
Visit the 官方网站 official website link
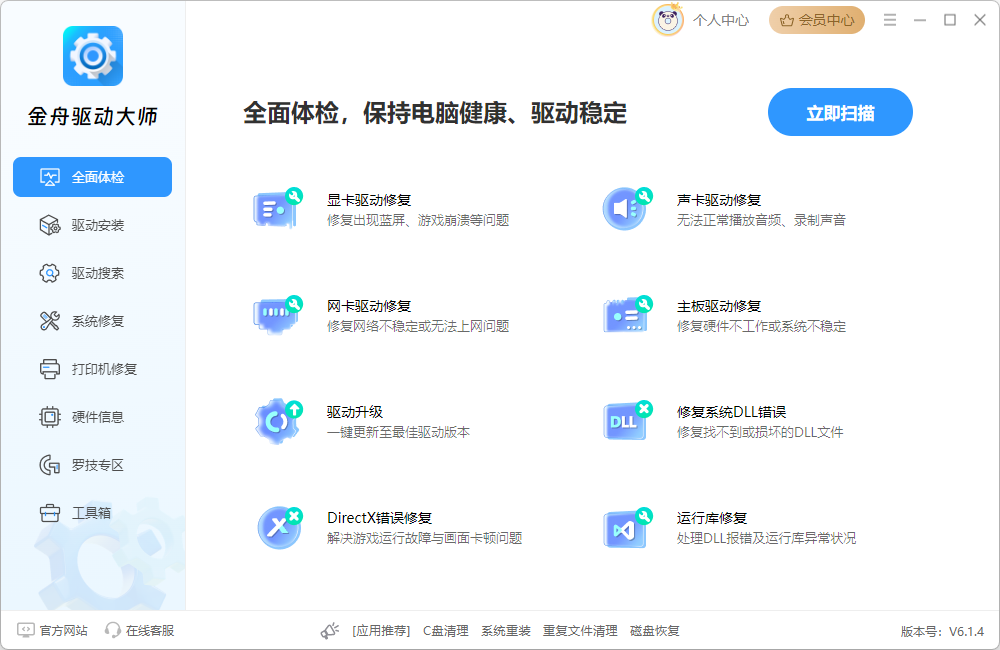point(54,631)
